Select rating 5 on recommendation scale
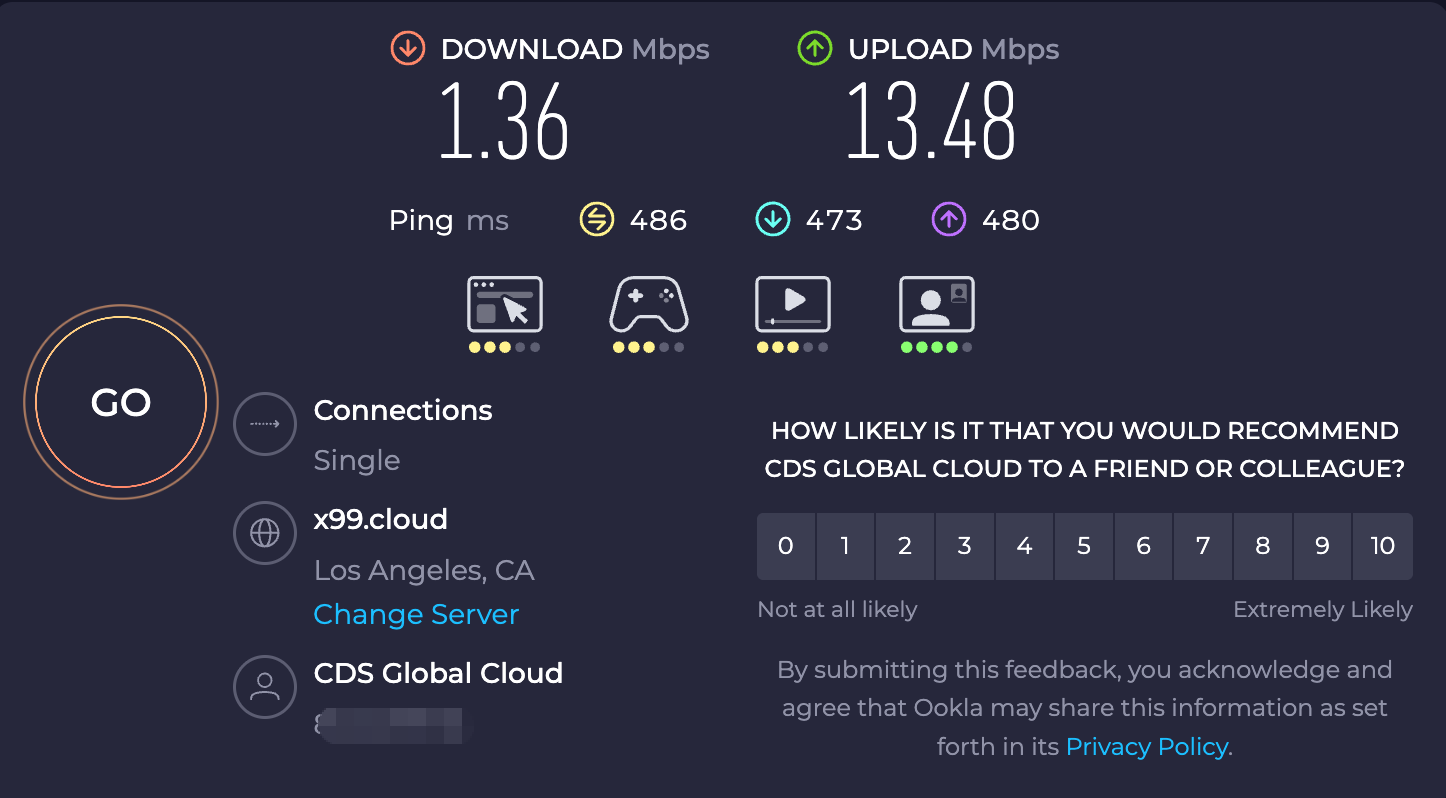 (1084, 546)
